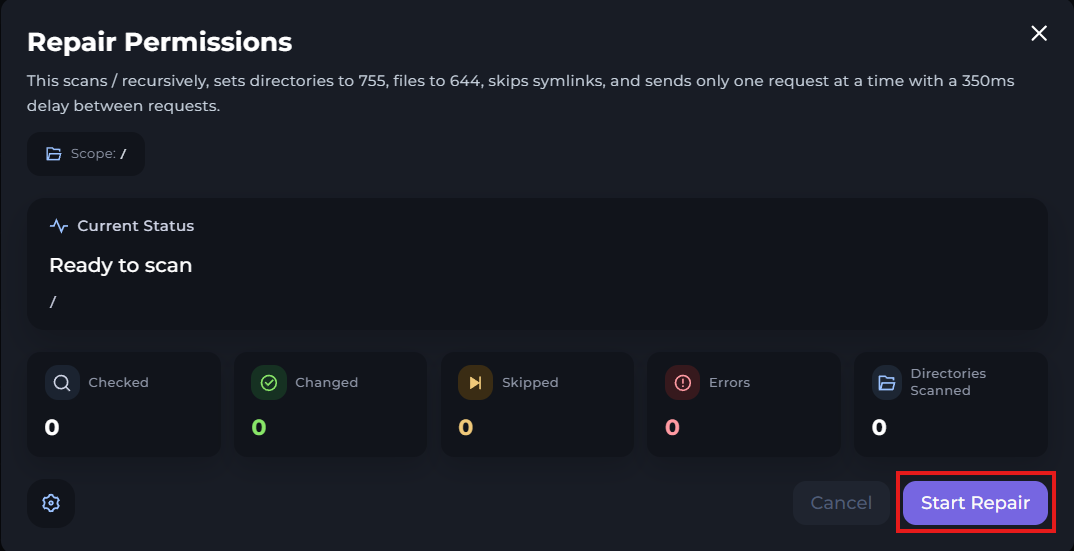
Task: Click the green Changed count value
Action: point(258,428)
